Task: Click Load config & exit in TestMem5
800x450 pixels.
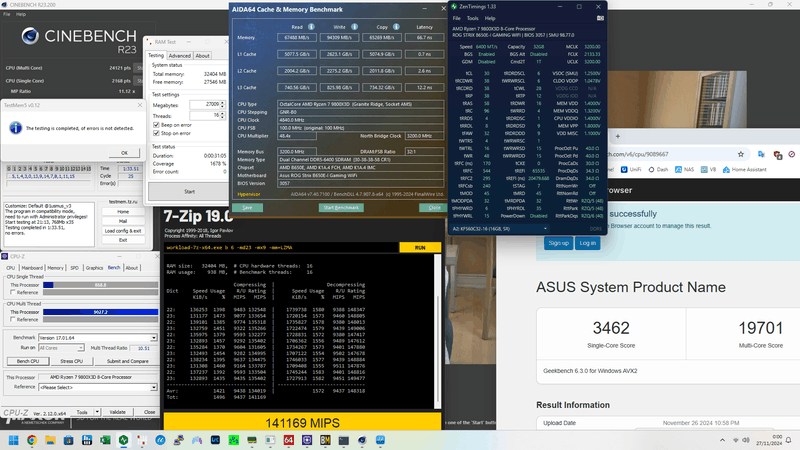Action: click(x=122, y=231)
